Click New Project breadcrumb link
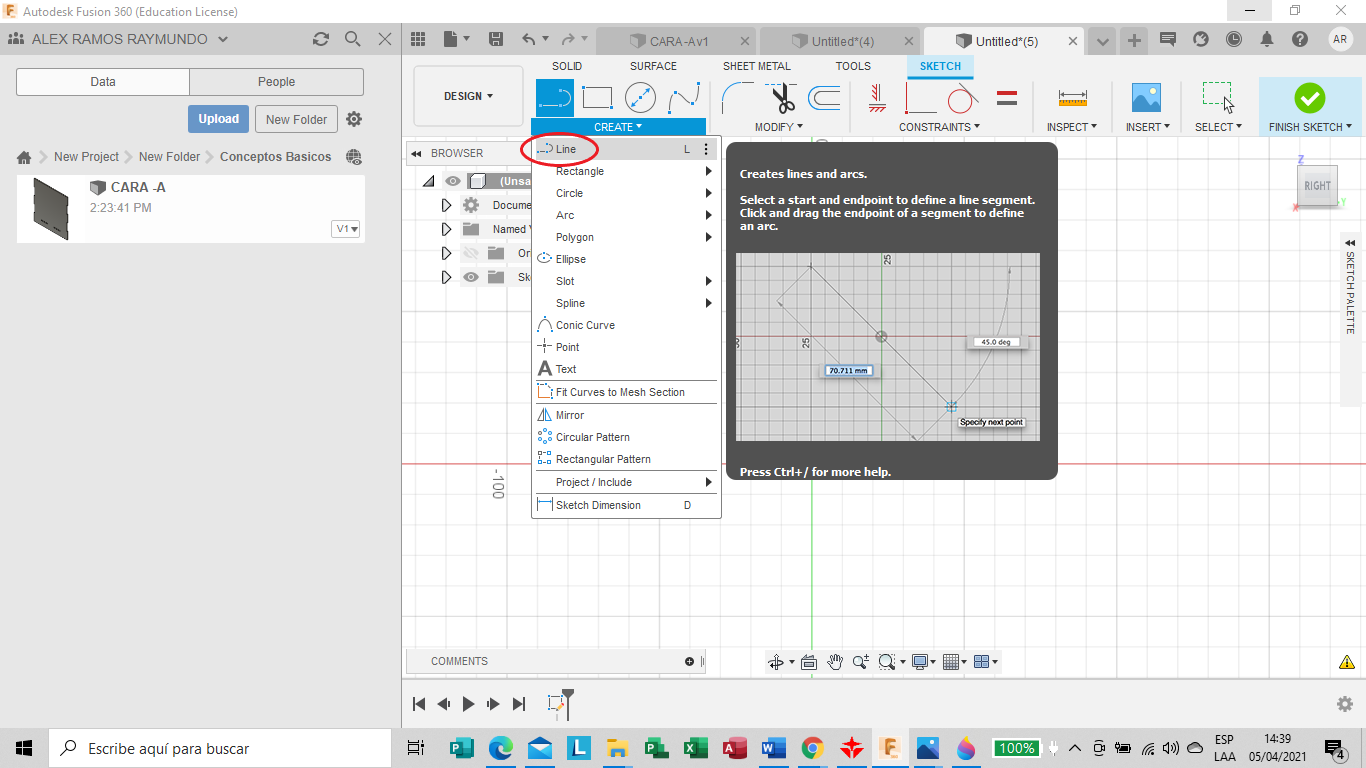The image size is (1366, 768). 86,157
